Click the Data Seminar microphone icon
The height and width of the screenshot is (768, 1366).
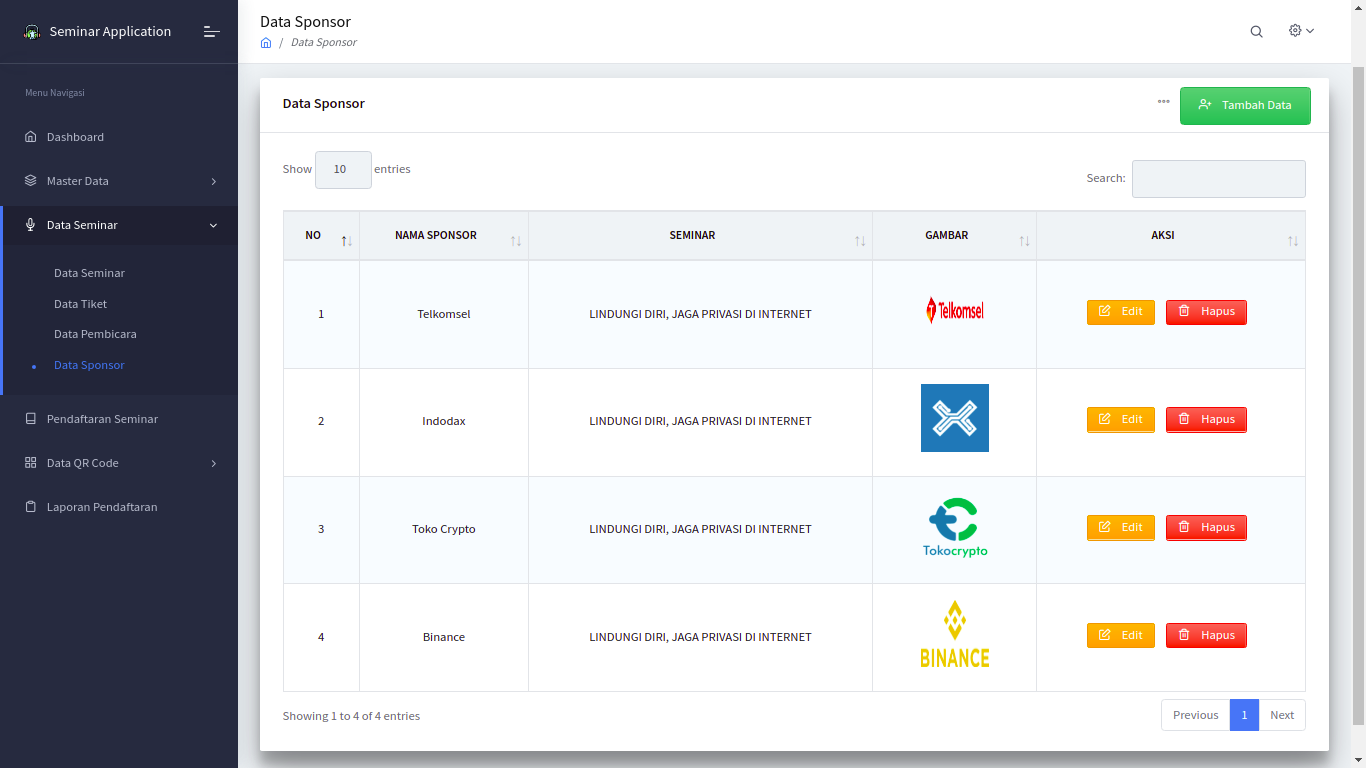(30, 225)
